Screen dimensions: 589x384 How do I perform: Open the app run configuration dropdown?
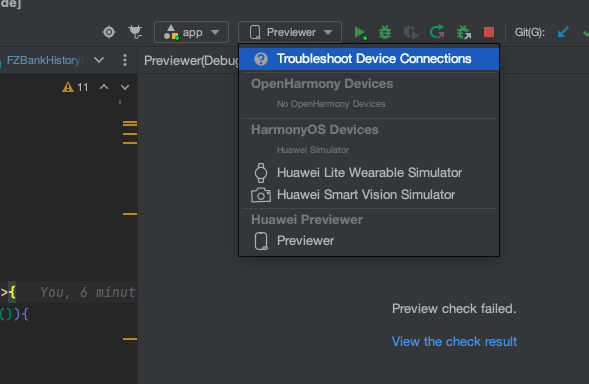pyautogui.click(x=191, y=32)
